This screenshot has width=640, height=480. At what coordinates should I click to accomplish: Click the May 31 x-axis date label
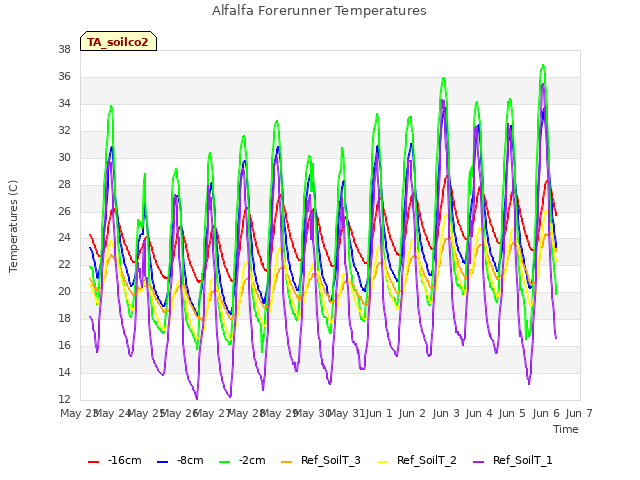[x=347, y=413]
